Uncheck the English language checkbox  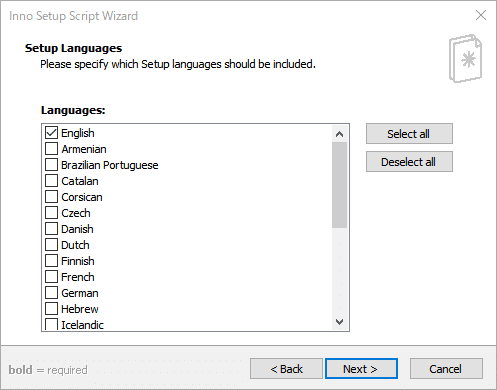(51, 133)
